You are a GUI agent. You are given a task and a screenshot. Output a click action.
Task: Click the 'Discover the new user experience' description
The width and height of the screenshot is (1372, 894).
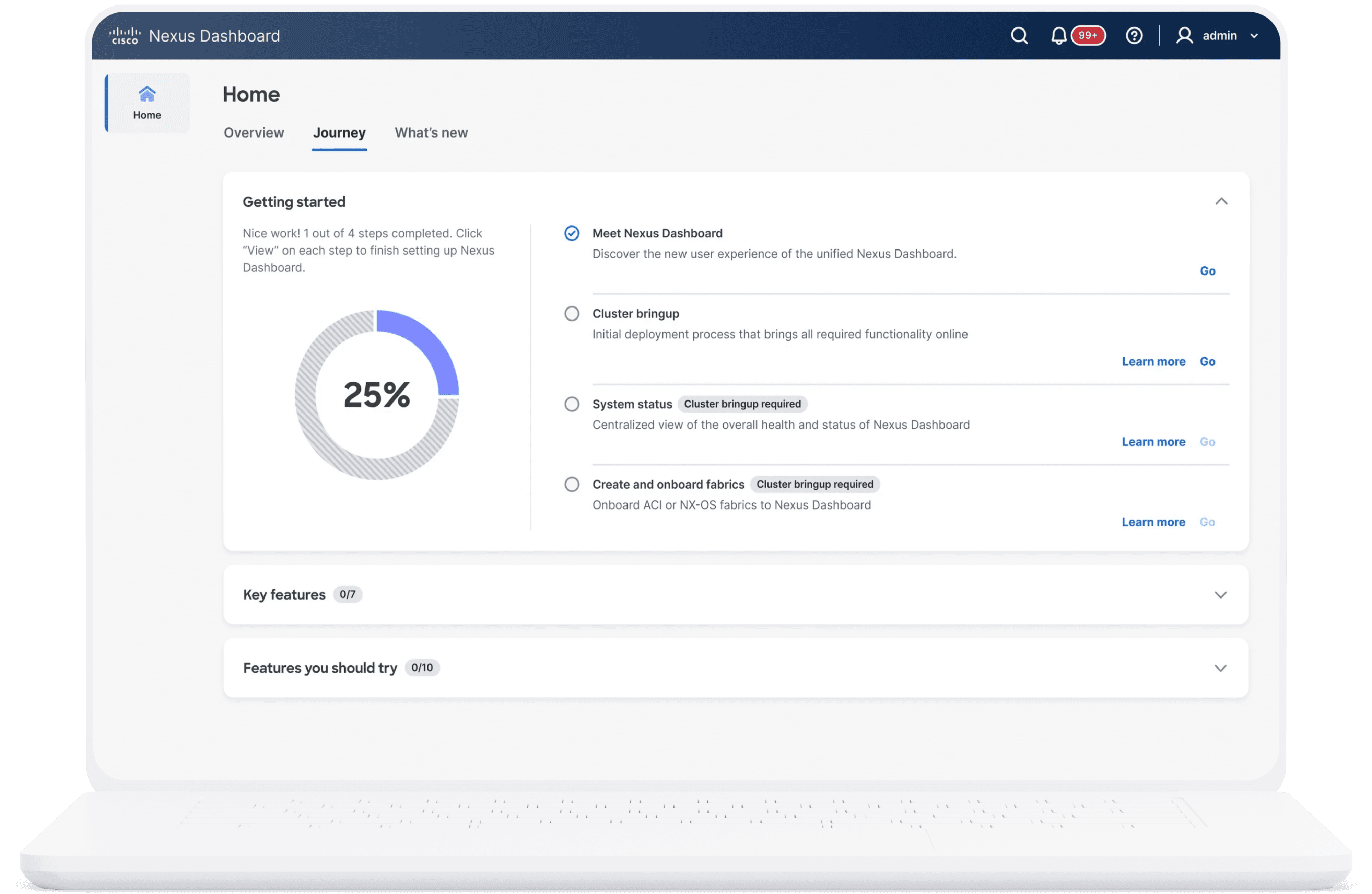point(774,254)
